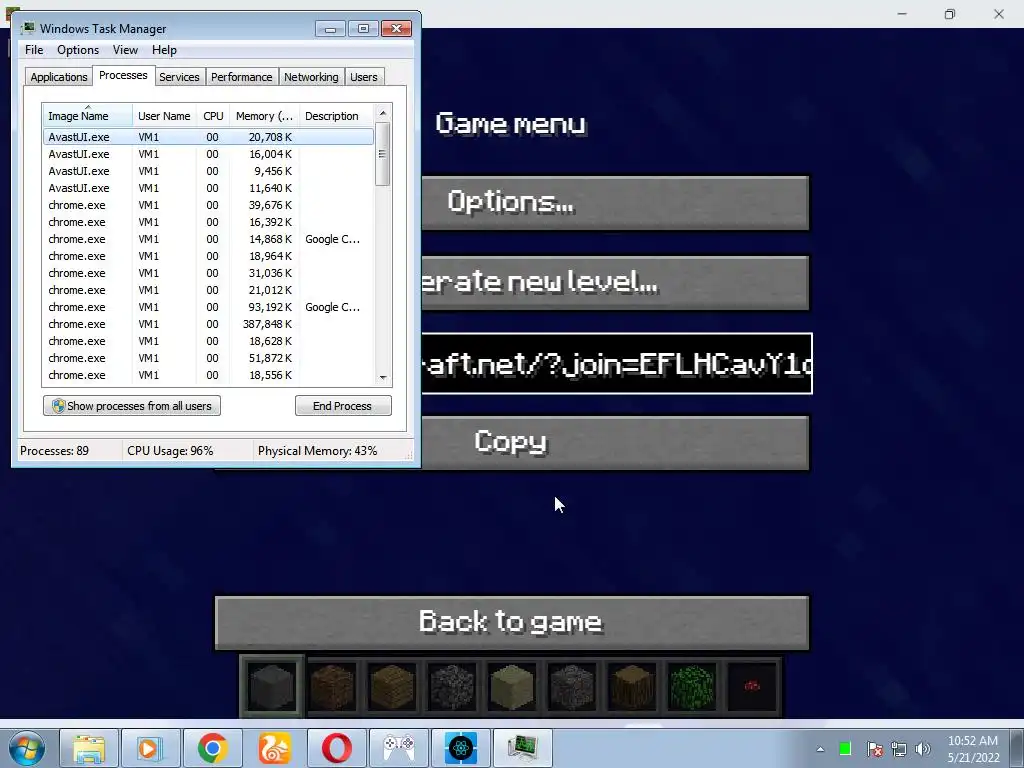This screenshot has height=768, width=1024.
Task: Click the process list scroll-down arrow
Action: click(383, 377)
